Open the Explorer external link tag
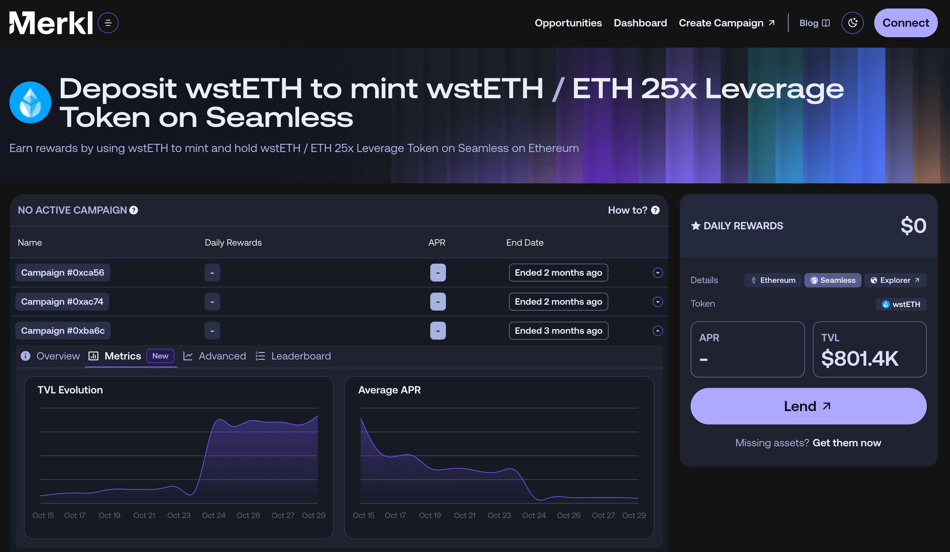 [x=895, y=280]
